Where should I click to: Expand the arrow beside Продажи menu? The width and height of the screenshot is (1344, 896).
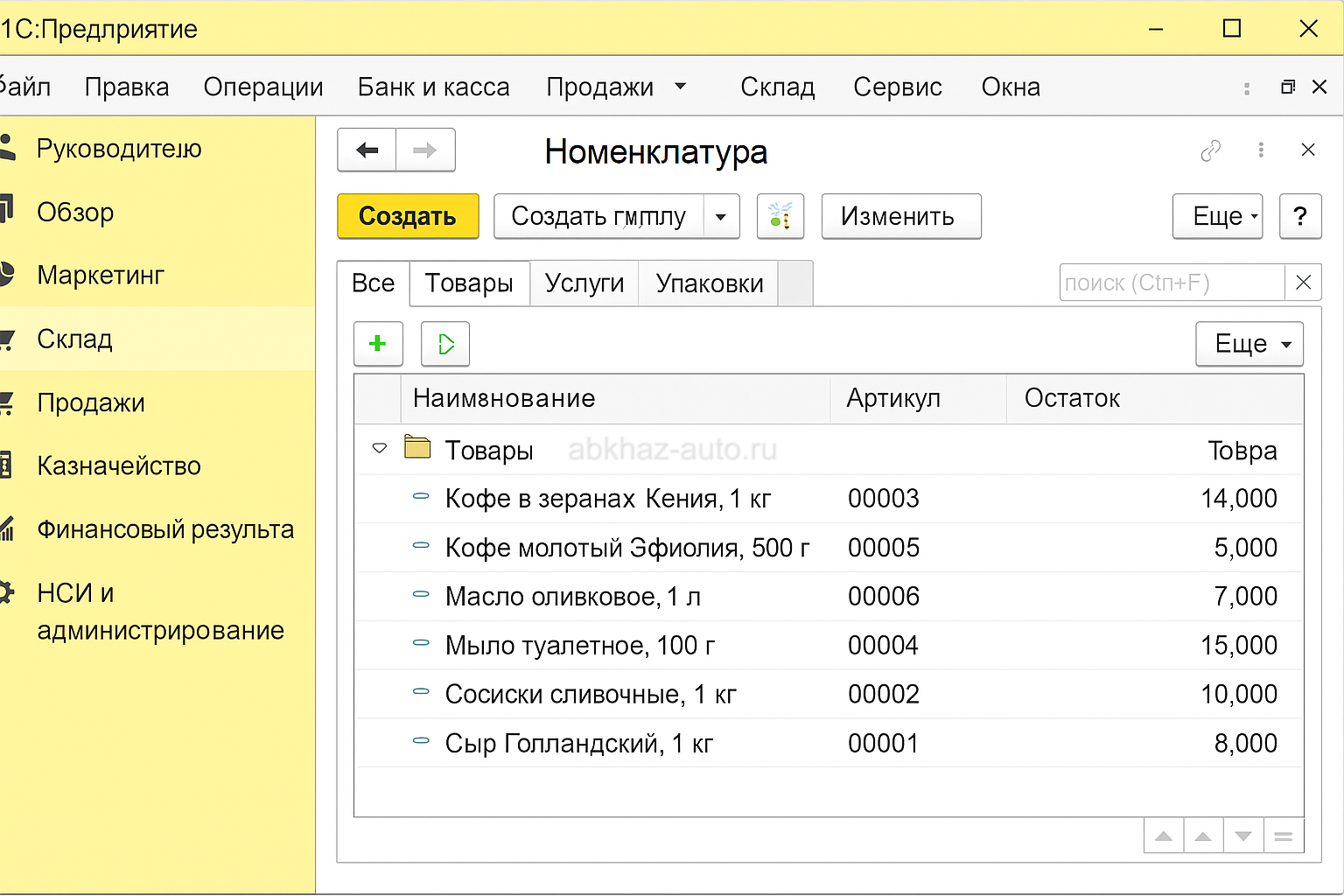pos(680,86)
